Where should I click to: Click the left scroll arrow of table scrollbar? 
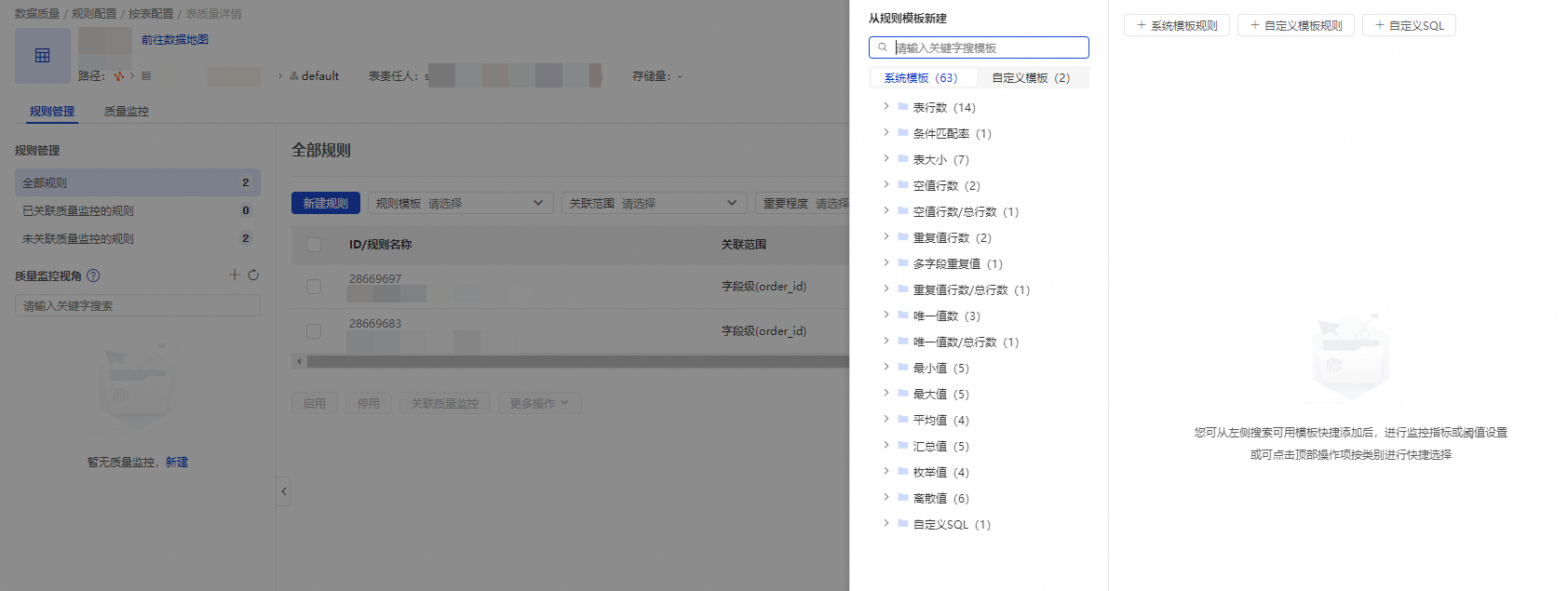(x=299, y=361)
